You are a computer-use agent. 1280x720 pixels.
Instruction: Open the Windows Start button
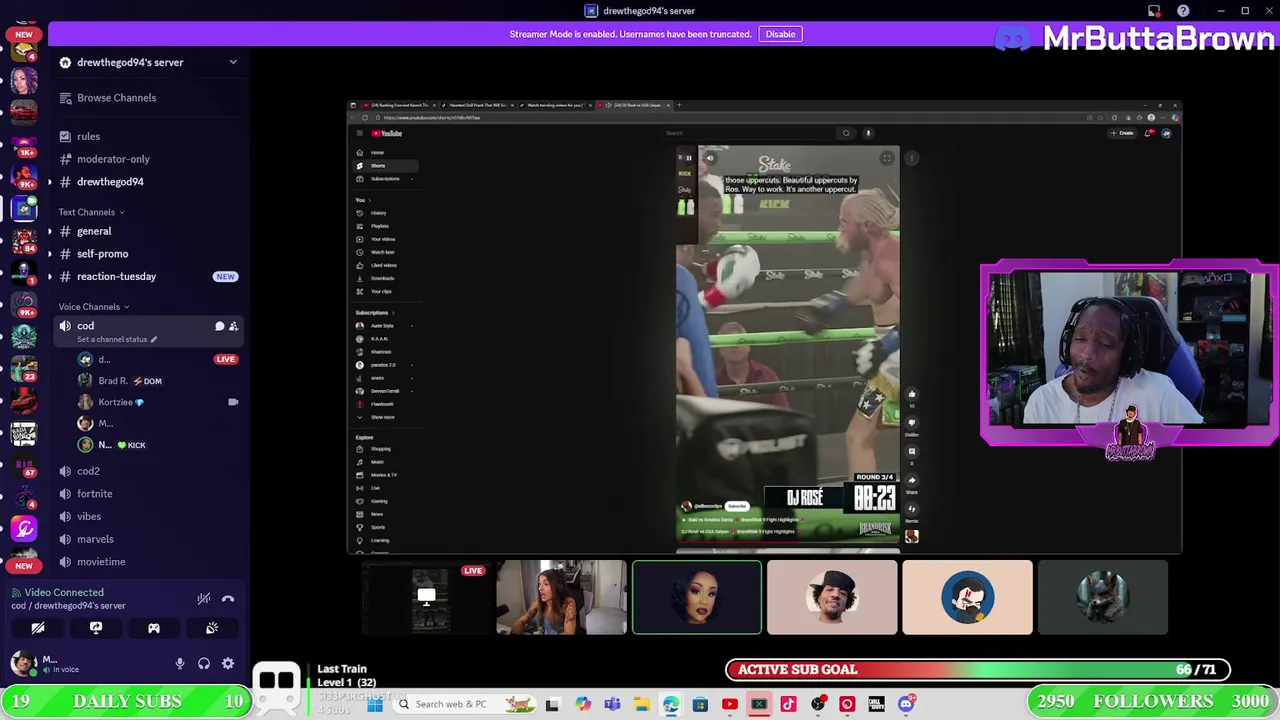[x=375, y=704]
